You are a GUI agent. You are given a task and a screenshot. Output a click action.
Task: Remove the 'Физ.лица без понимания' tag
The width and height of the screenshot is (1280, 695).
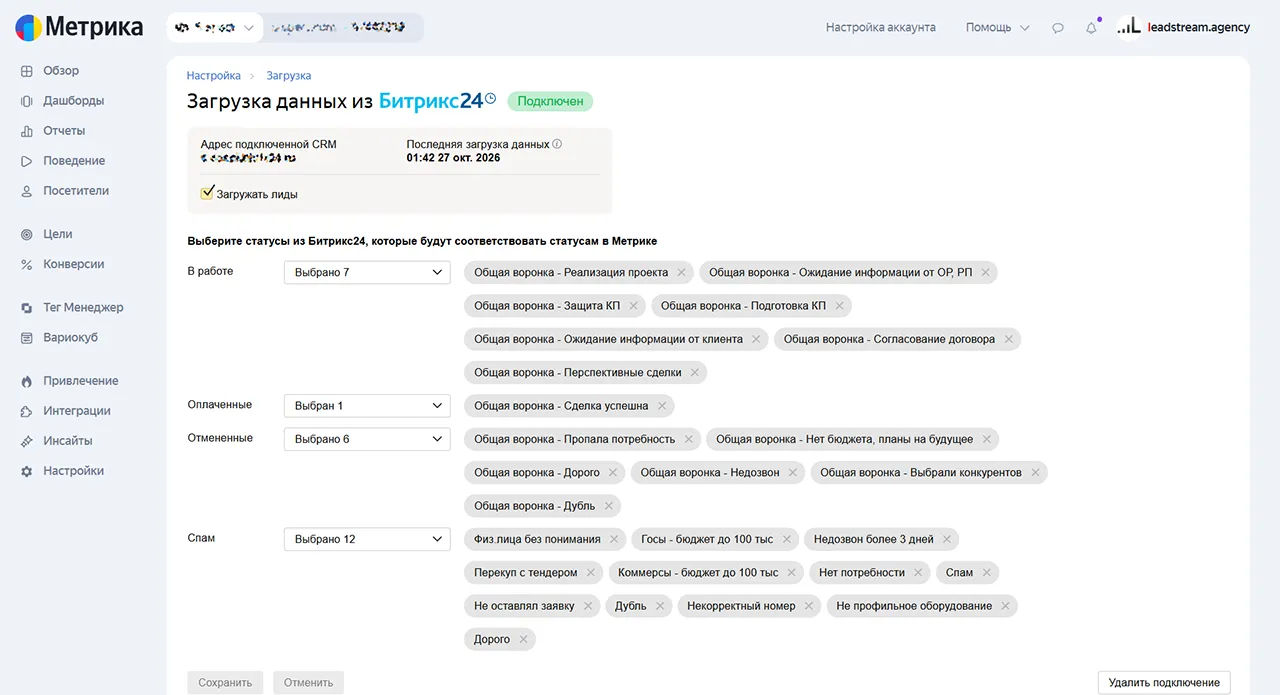(x=614, y=540)
